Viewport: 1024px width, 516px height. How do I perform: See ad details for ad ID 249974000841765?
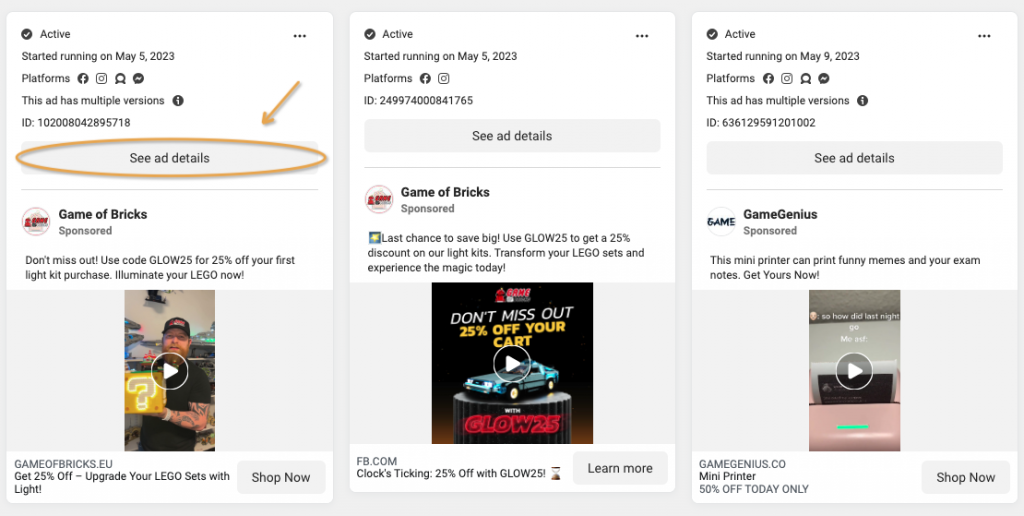tap(512, 136)
